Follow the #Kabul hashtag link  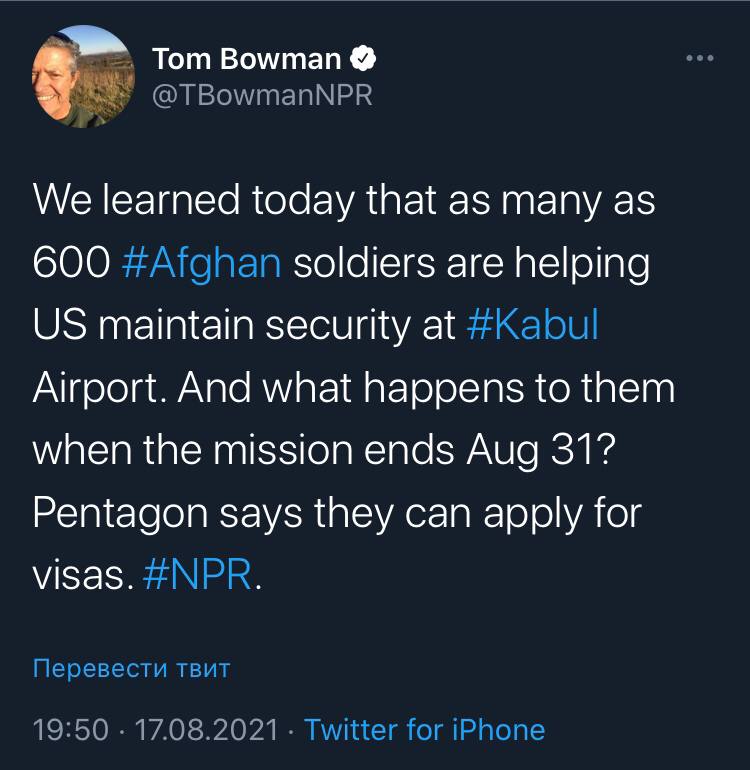[532, 326]
